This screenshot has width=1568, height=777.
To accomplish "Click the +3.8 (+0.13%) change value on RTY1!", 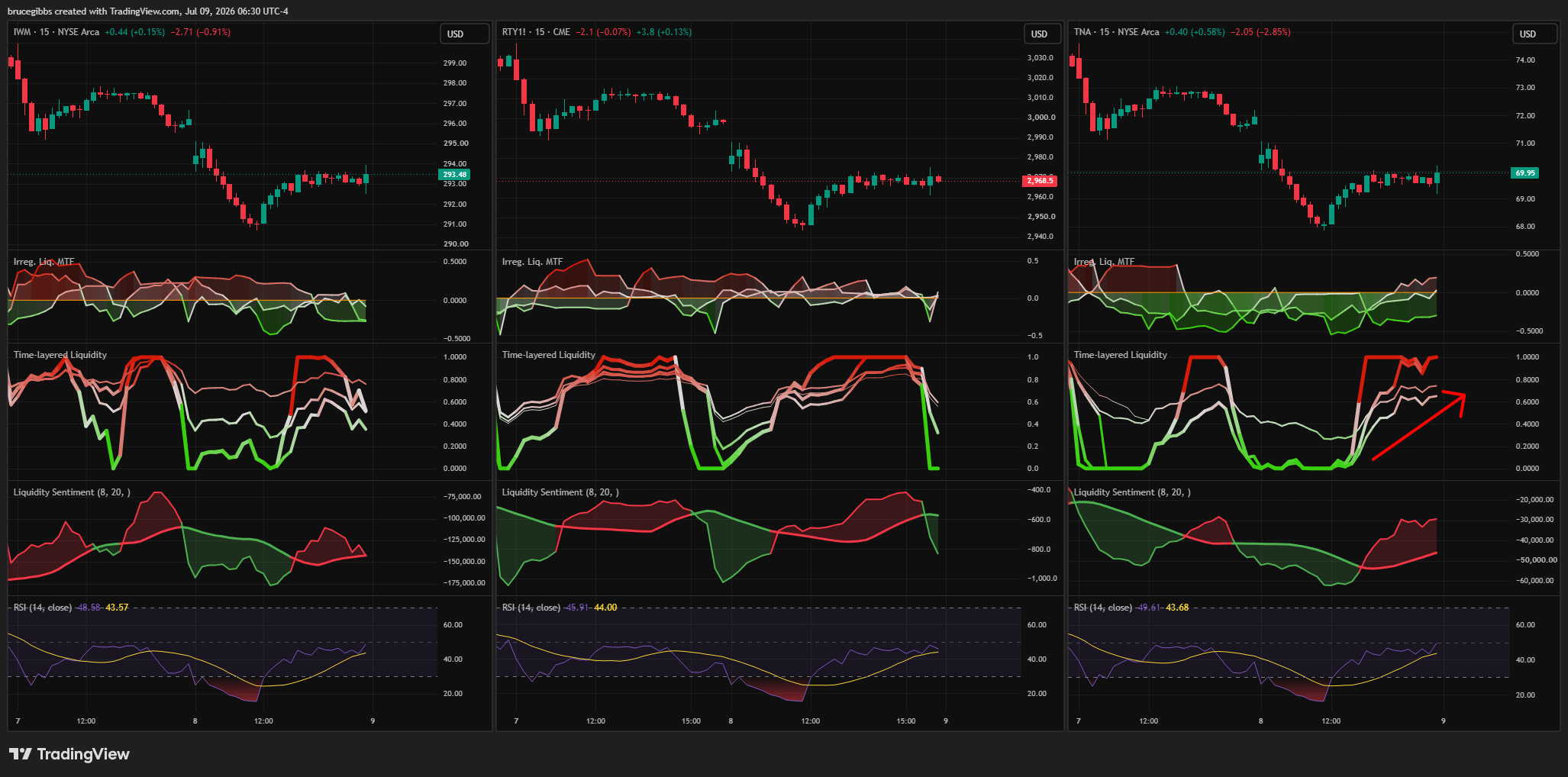I will pyautogui.click(x=664, y=32).
